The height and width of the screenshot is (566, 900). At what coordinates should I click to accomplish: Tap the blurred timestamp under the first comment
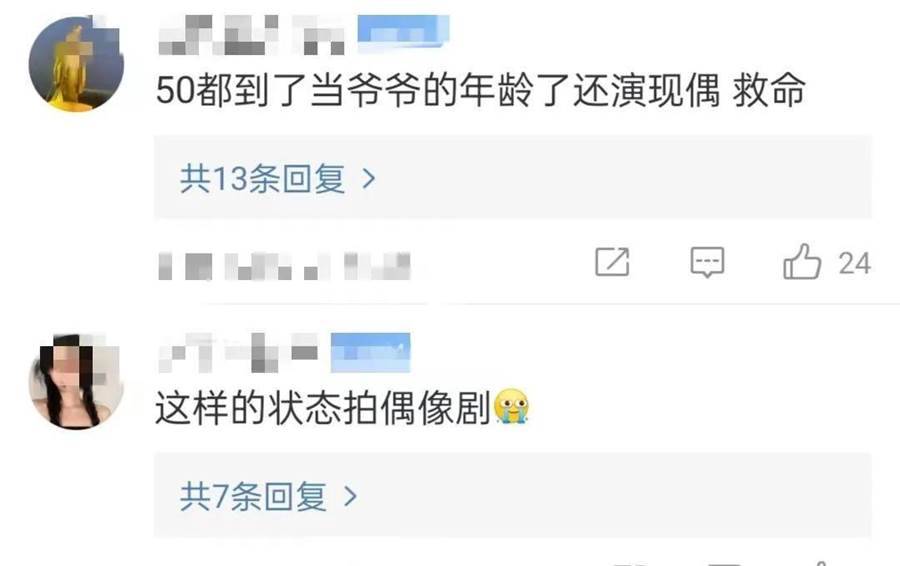[x=284, y=266]
